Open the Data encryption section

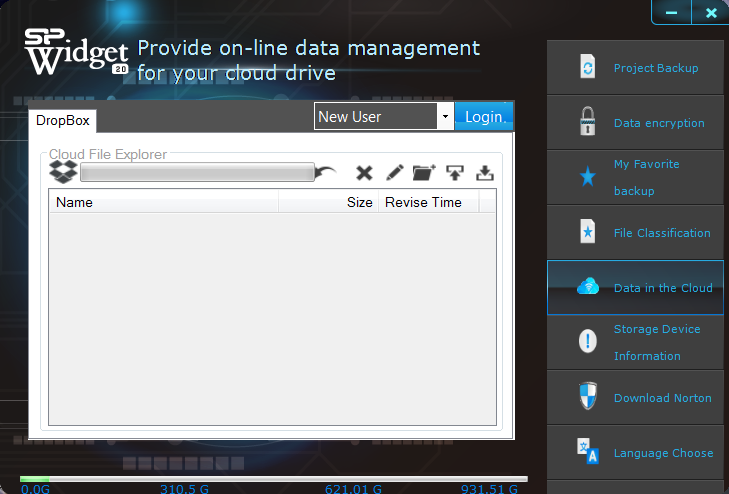click(635, 123)
